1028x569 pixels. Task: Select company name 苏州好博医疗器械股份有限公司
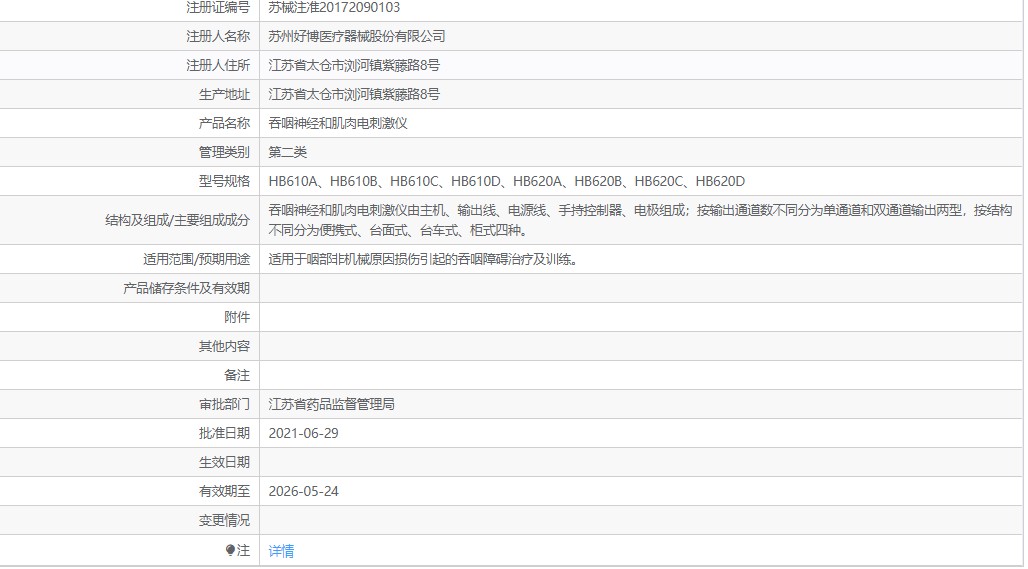click(x=357, y=37)
